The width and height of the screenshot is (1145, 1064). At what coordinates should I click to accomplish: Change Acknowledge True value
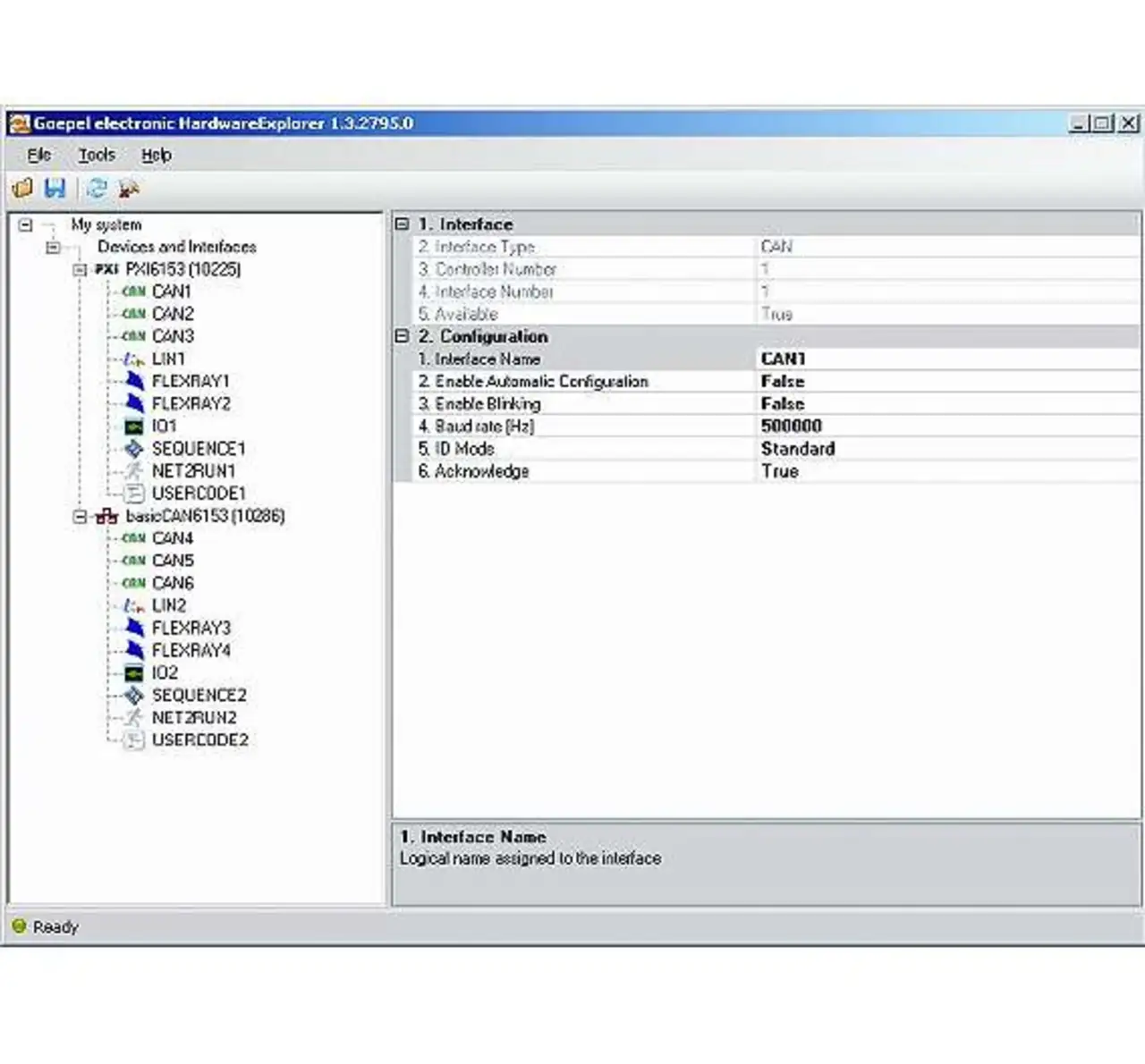tap(948, 470)
